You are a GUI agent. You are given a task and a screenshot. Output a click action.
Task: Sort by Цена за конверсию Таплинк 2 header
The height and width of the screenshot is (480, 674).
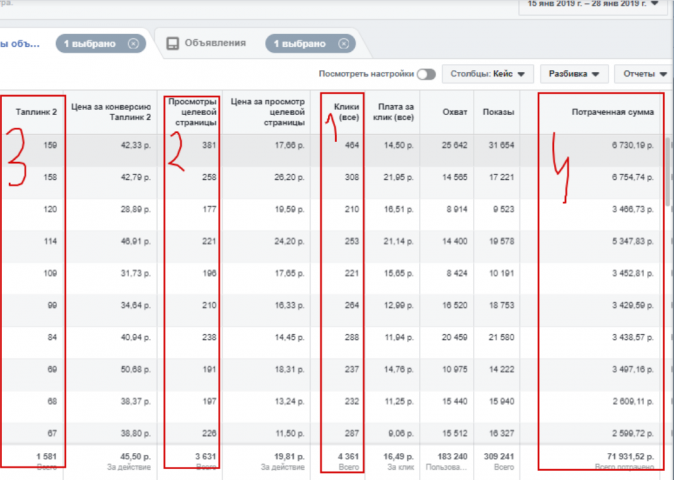(111, 112)
